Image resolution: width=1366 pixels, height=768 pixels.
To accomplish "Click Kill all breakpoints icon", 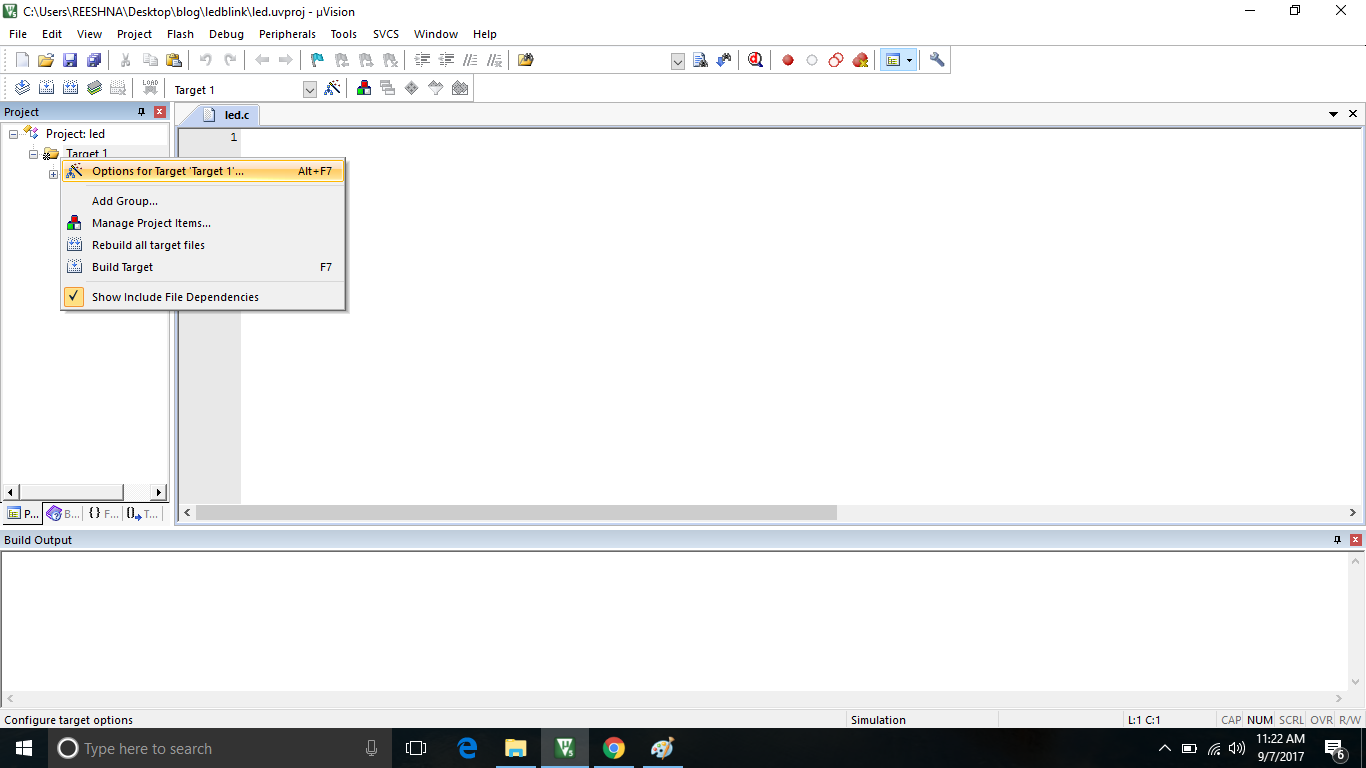I will [860, 60].
